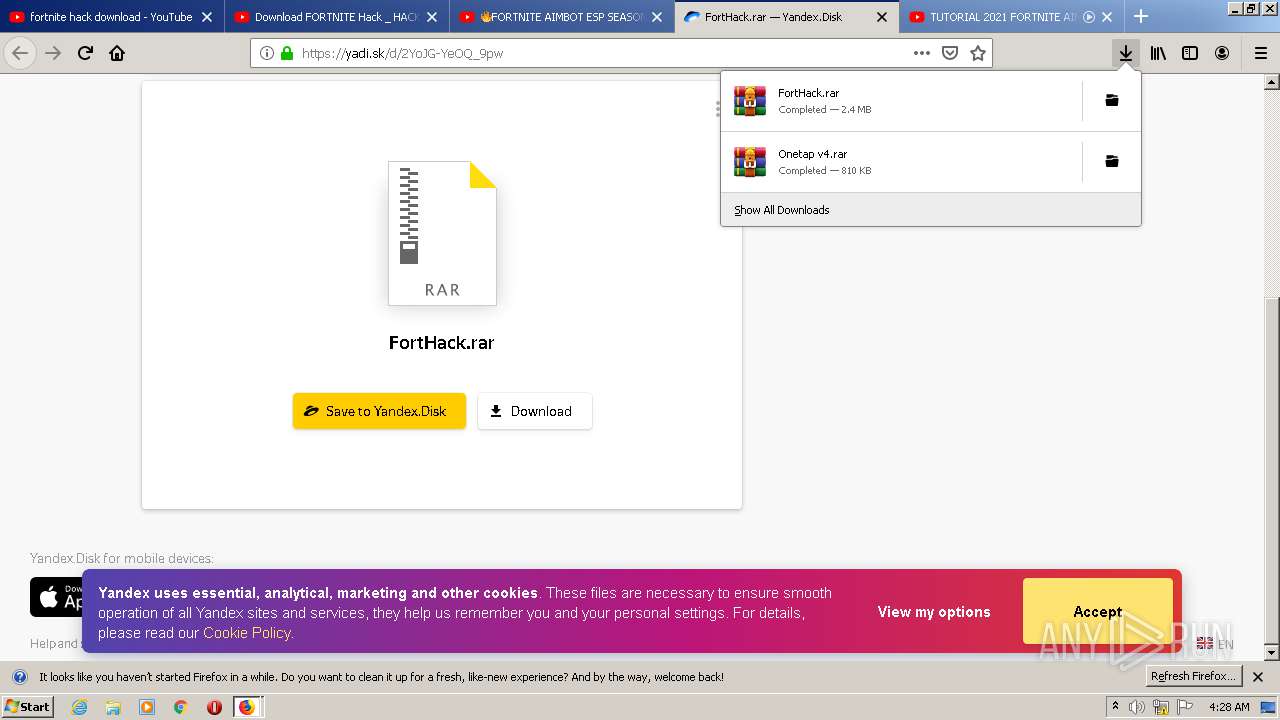Viewport: 1280px width, 720px height.
Task: Click Save to Yandex.Disk button
Action: [379, 411]
